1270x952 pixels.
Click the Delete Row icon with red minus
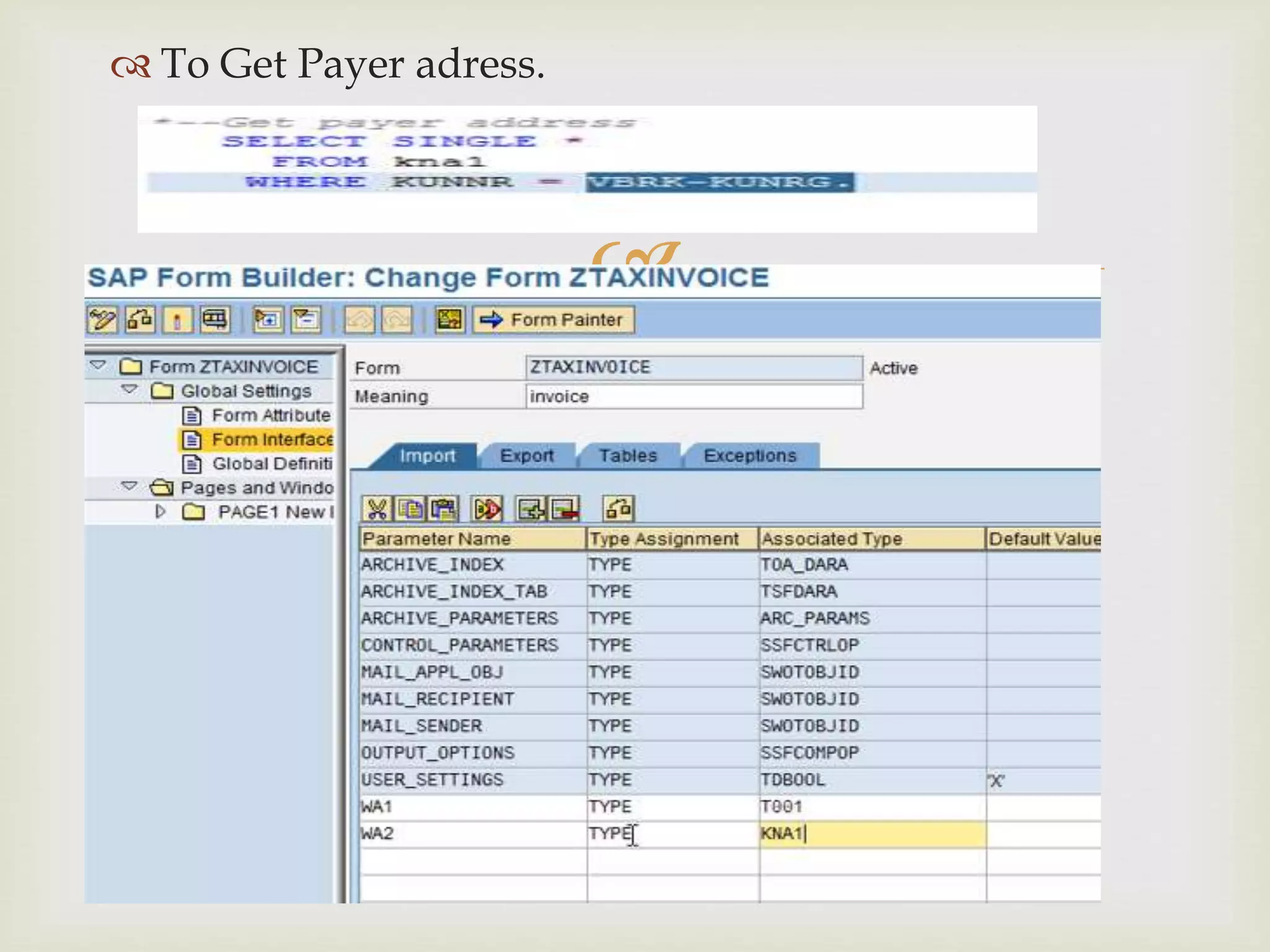tap(565, 509)
